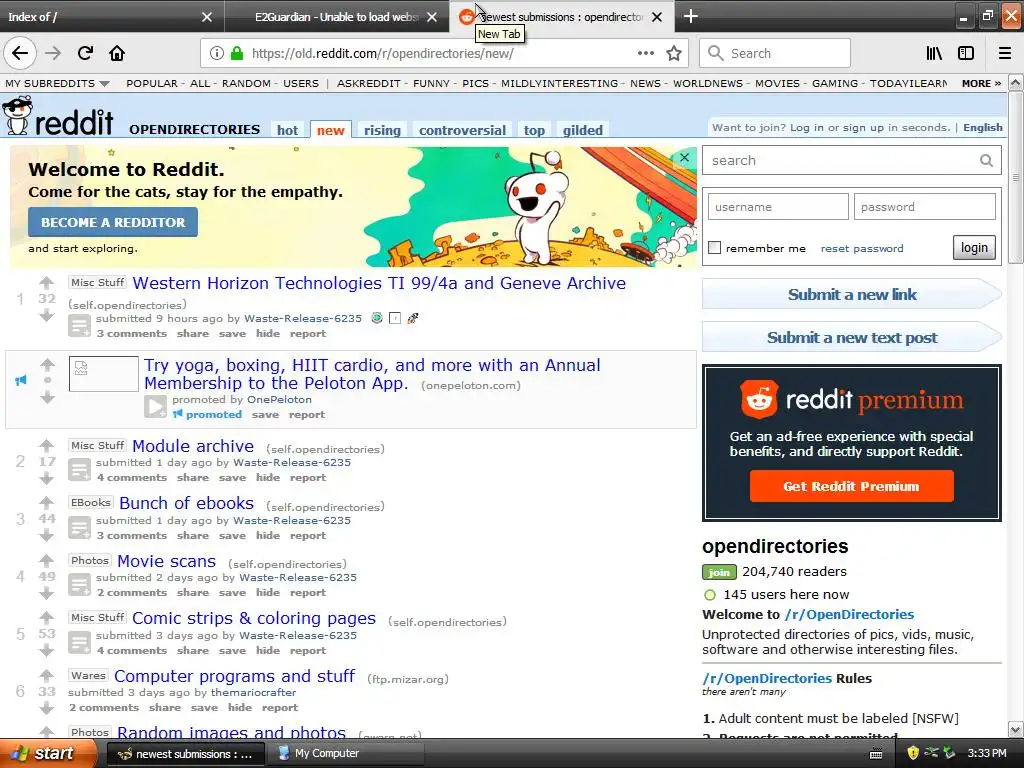Downvote Comic strips & coloring pages post
Image resolution: width=1024 pixels, height=768 pixels.
46,650
